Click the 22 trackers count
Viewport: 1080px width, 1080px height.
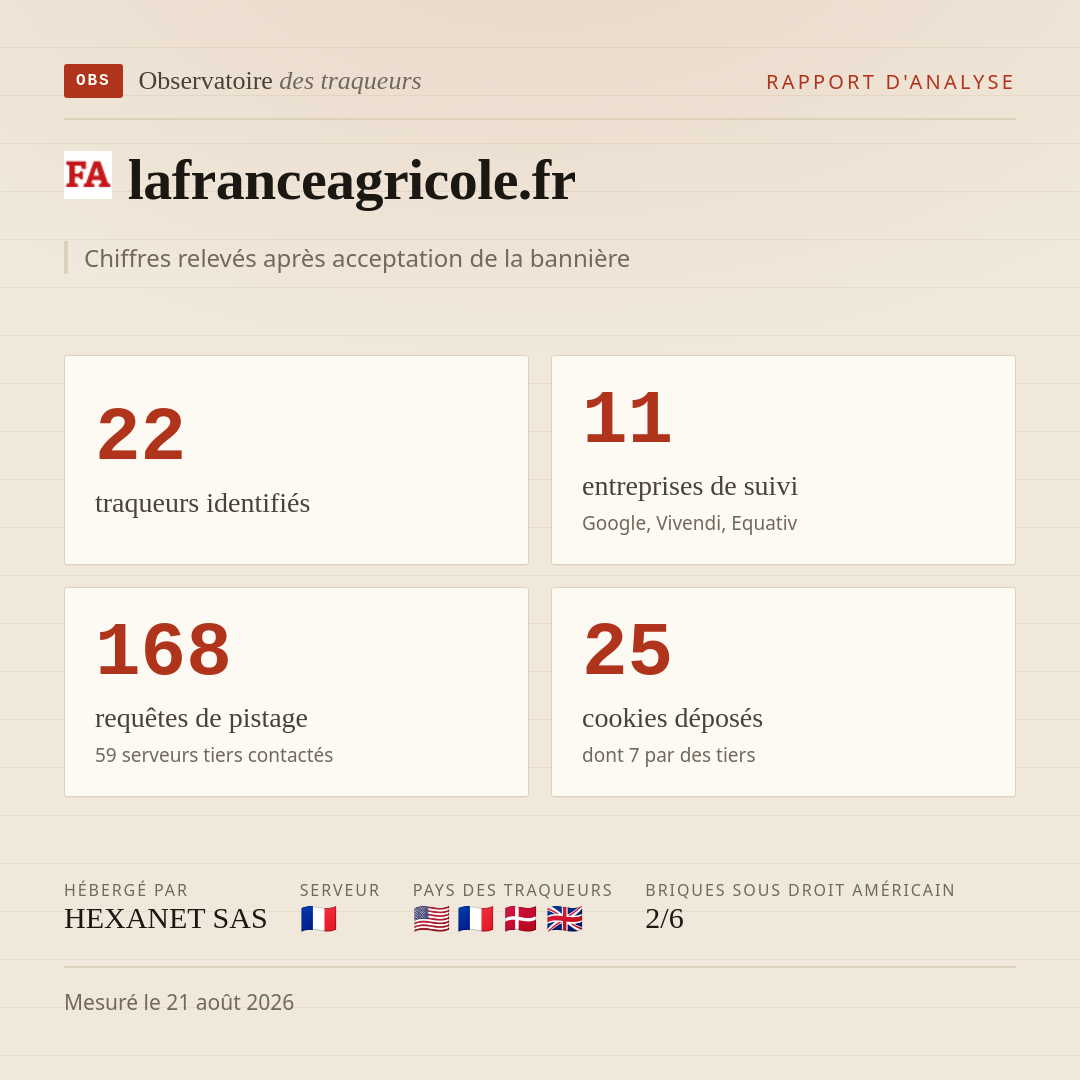pyautogui.click(x=141, y=435)
